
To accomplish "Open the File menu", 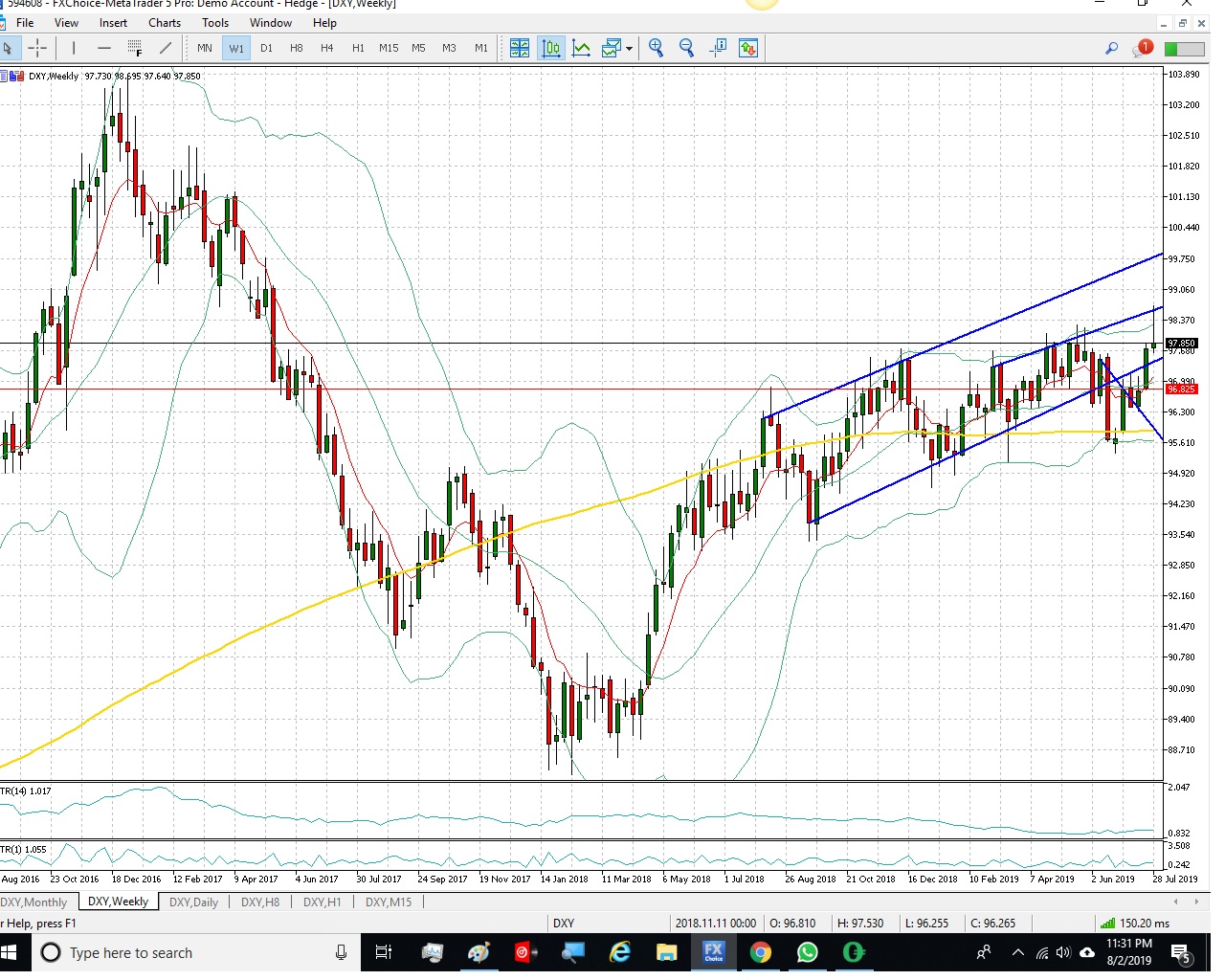I will (25, 23).
